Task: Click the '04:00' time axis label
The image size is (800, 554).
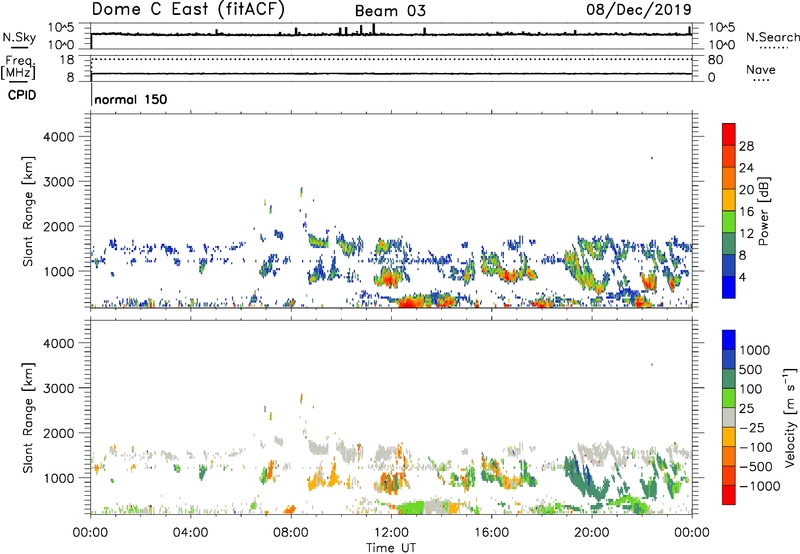Action: pos(190,533)
